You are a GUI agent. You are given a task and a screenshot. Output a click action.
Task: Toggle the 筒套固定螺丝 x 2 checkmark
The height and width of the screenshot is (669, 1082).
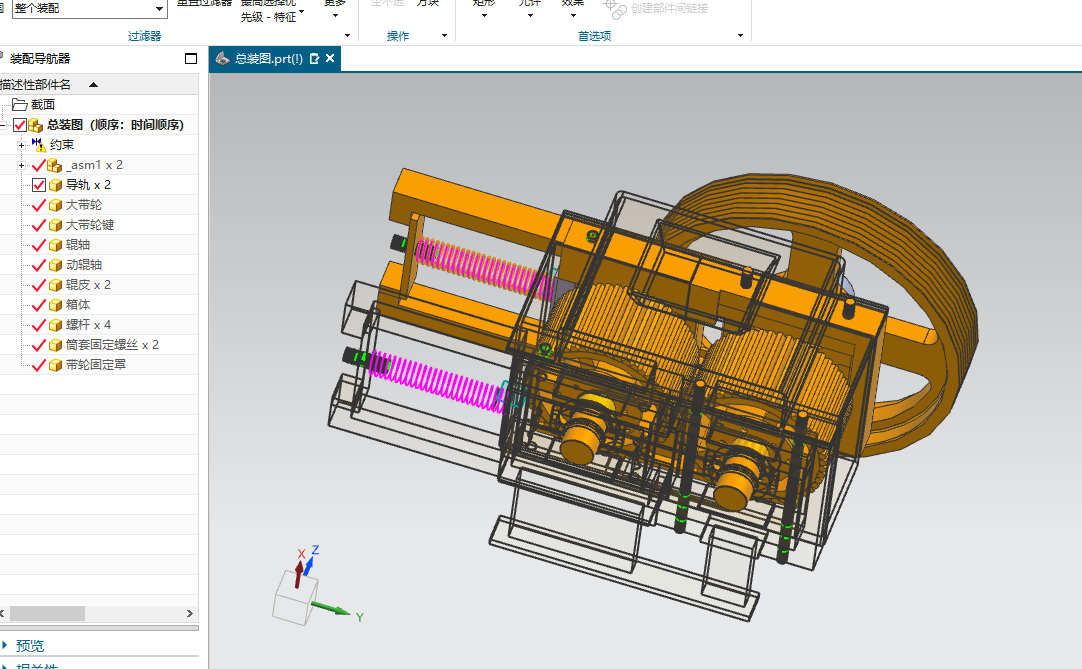pyautogui.click(x=39, y=345)
